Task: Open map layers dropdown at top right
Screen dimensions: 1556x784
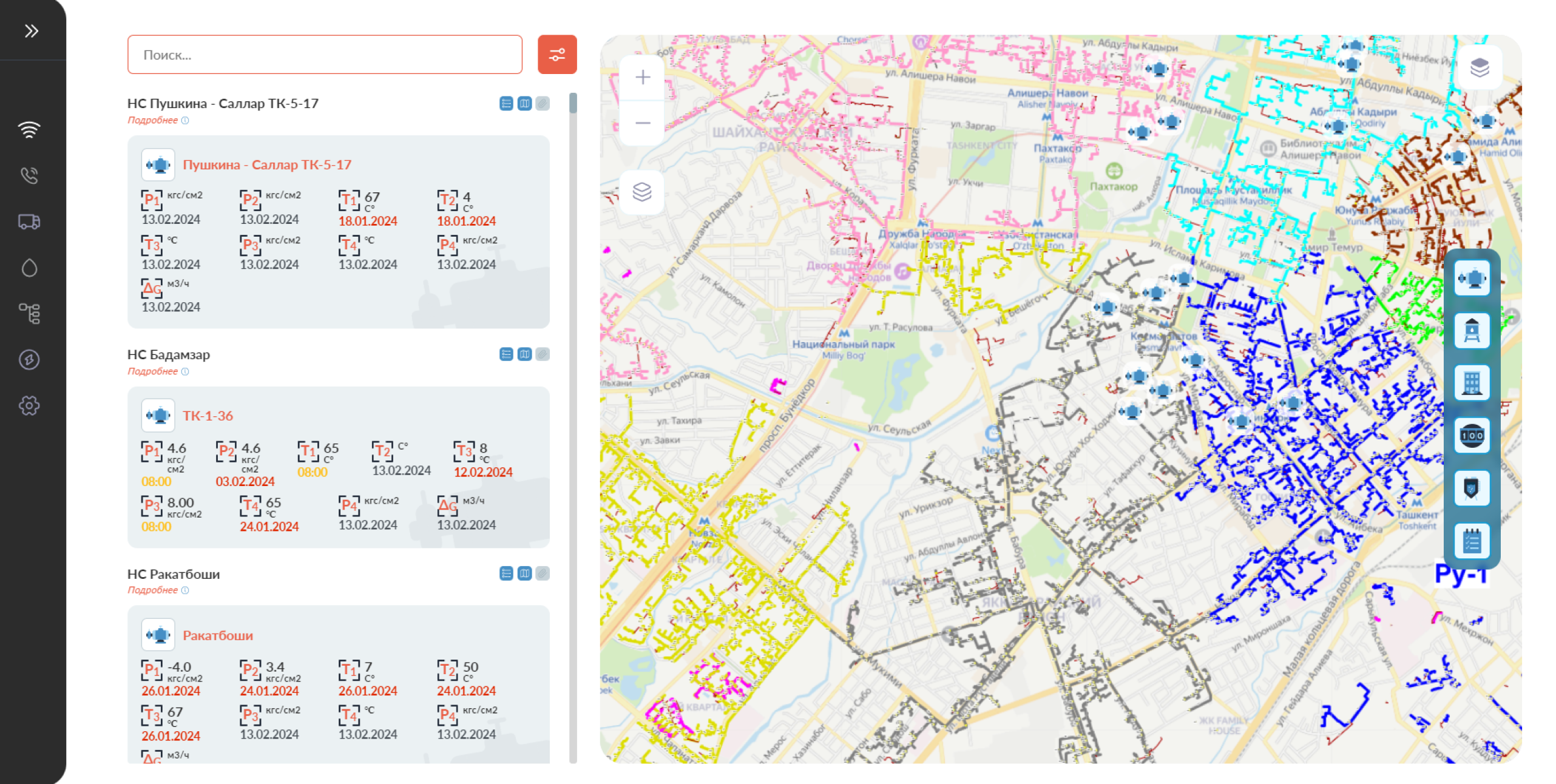Action: pyautogui.click(x=1479, y=67)
